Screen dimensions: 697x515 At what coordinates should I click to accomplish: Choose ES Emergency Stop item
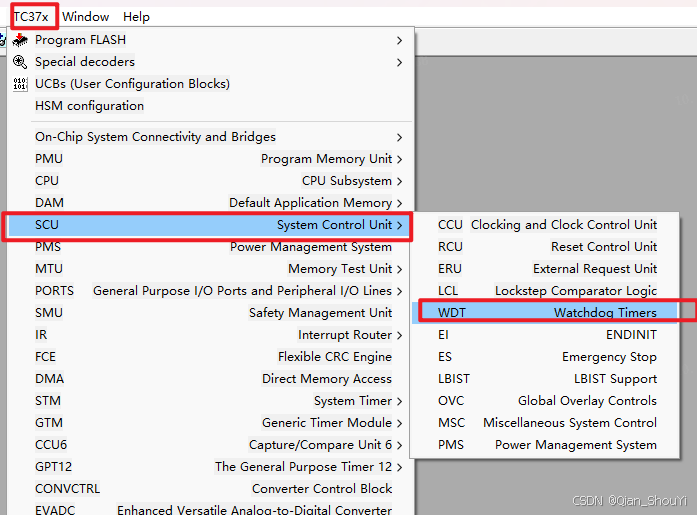(x=545, y=356)
